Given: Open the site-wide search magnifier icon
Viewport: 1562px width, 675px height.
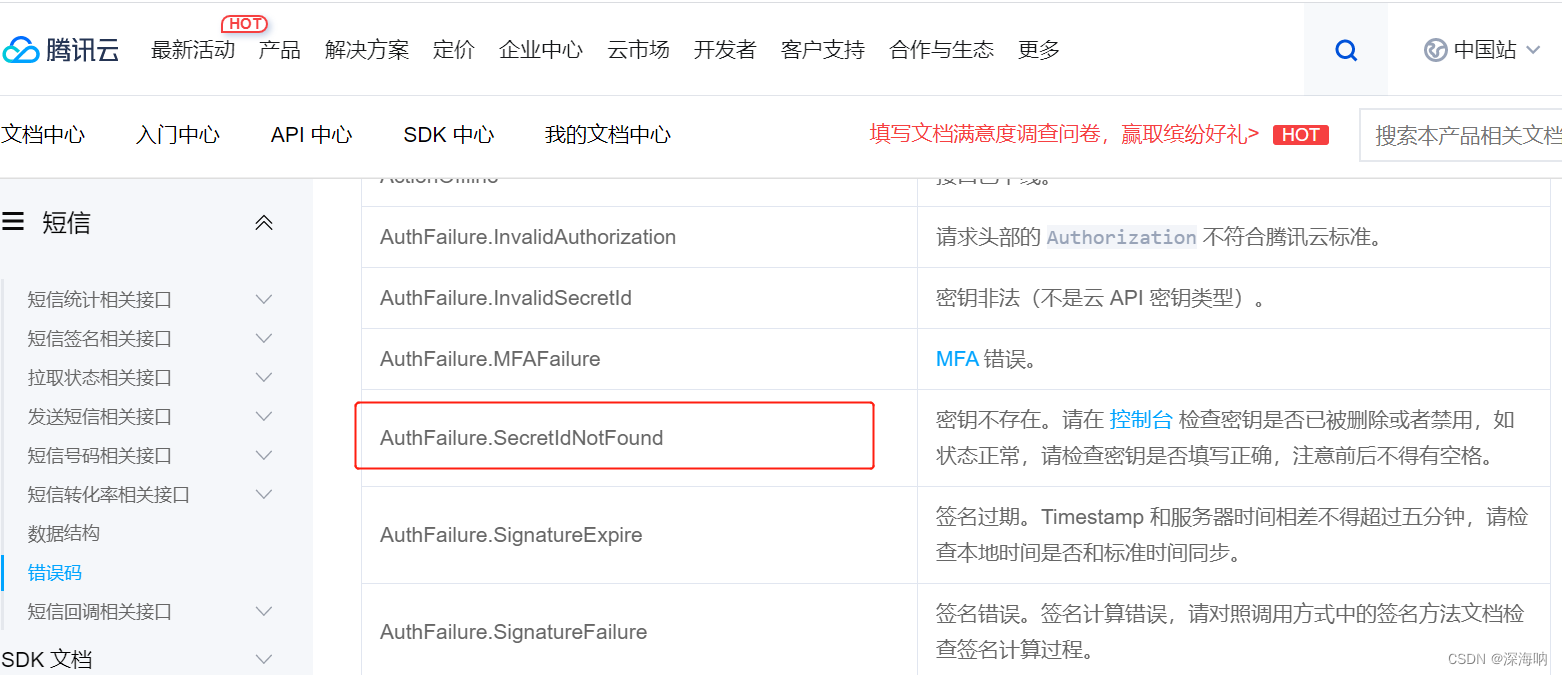Looking at the screenshot, I should coord(1345,49).
